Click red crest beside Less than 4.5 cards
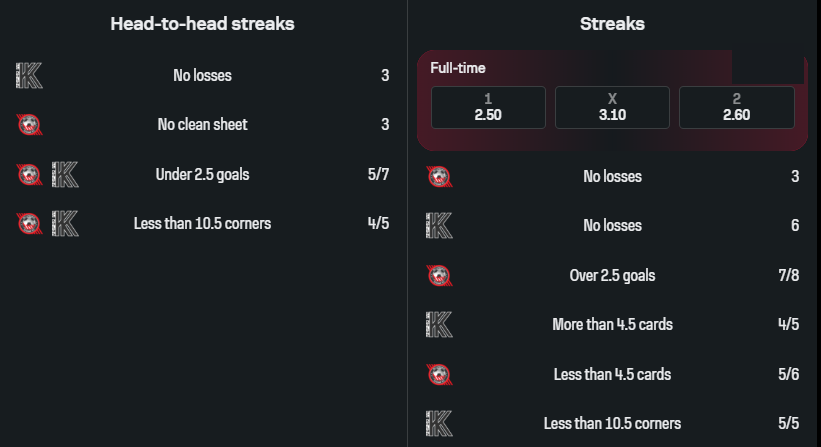 pos(438,374)
